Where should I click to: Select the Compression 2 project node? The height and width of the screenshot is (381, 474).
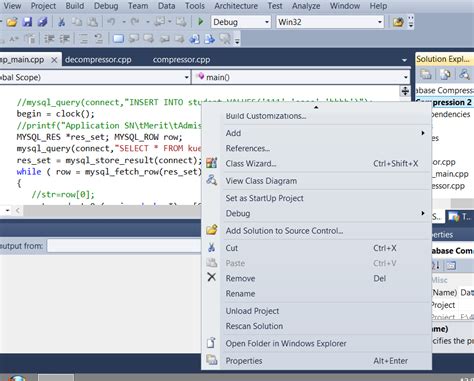tap(444, 102)
